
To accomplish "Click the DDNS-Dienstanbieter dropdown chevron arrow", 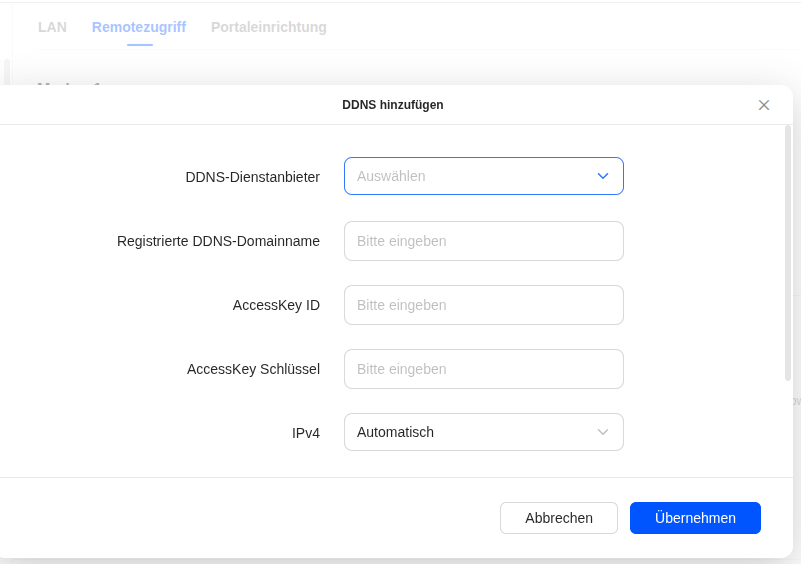I will [x=603, y=176].
